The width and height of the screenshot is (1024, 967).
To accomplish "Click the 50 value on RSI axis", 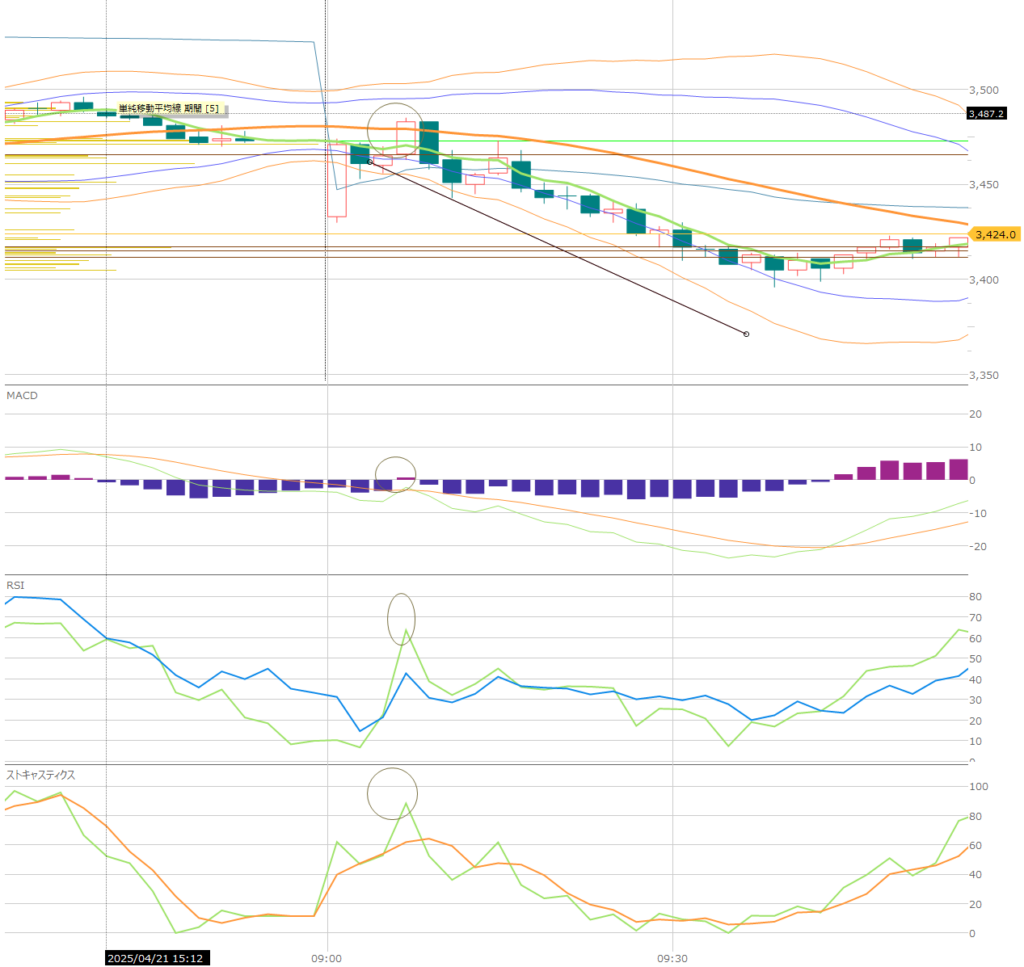I will tap(975, 659).
